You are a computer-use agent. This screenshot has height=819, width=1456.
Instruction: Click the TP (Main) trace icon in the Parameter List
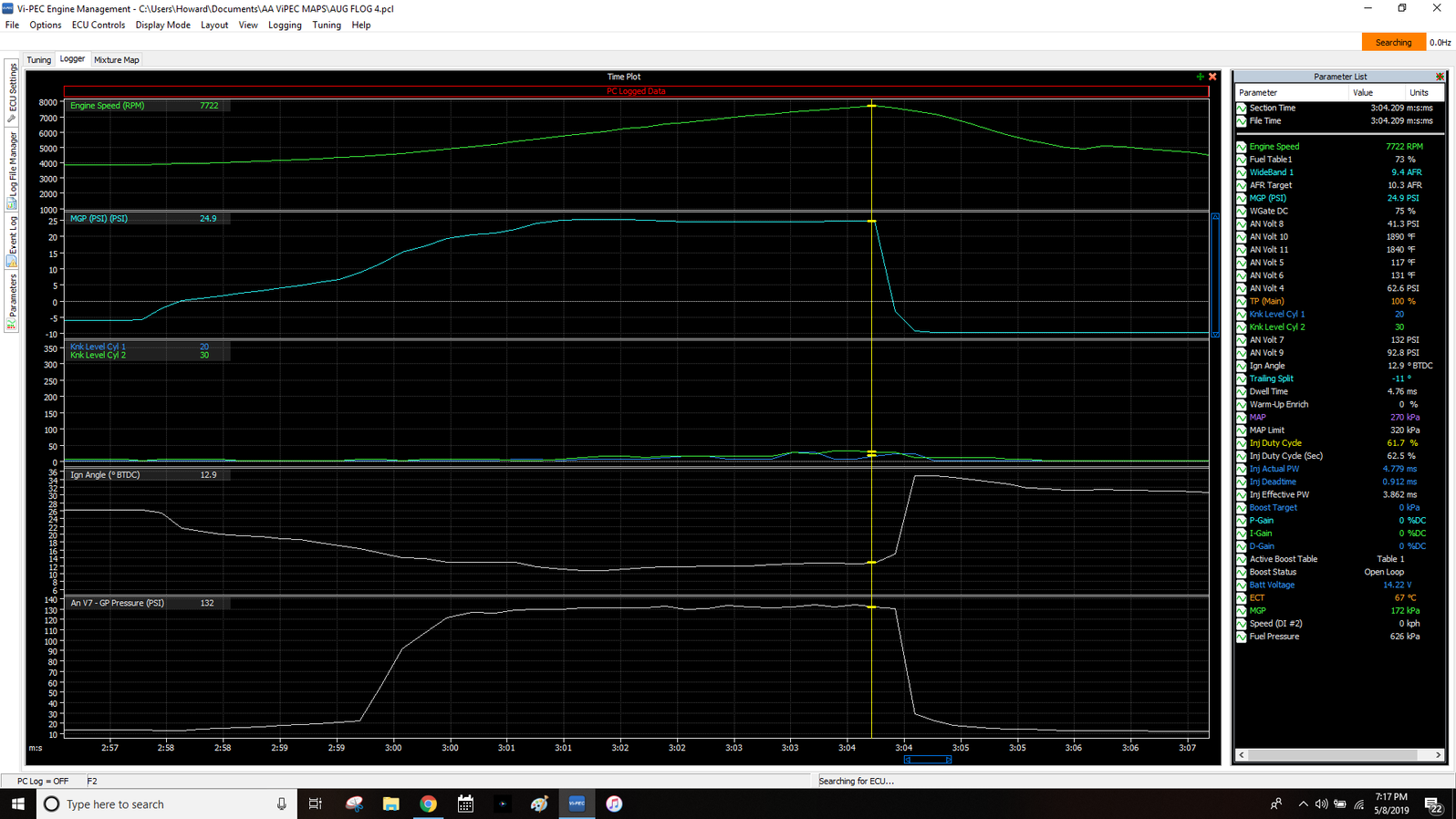[x=1242, y=301]
